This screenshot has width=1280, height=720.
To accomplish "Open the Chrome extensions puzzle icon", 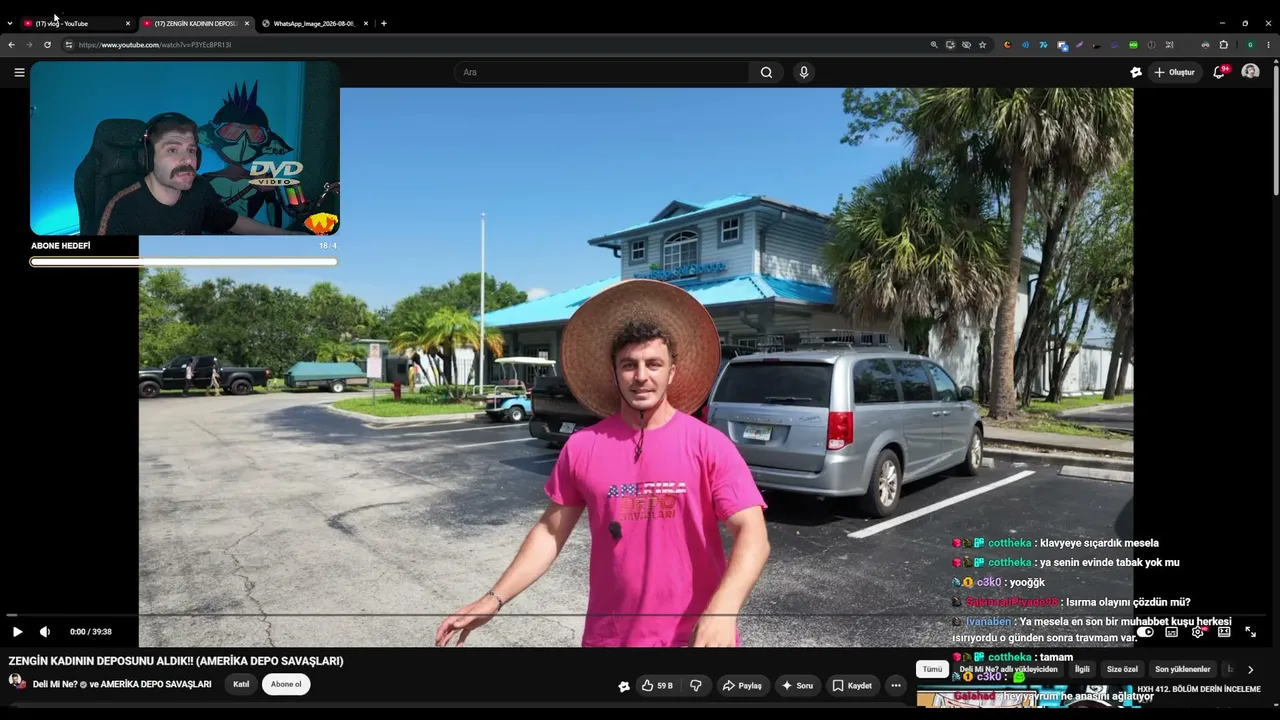I will coord(1223,45).
